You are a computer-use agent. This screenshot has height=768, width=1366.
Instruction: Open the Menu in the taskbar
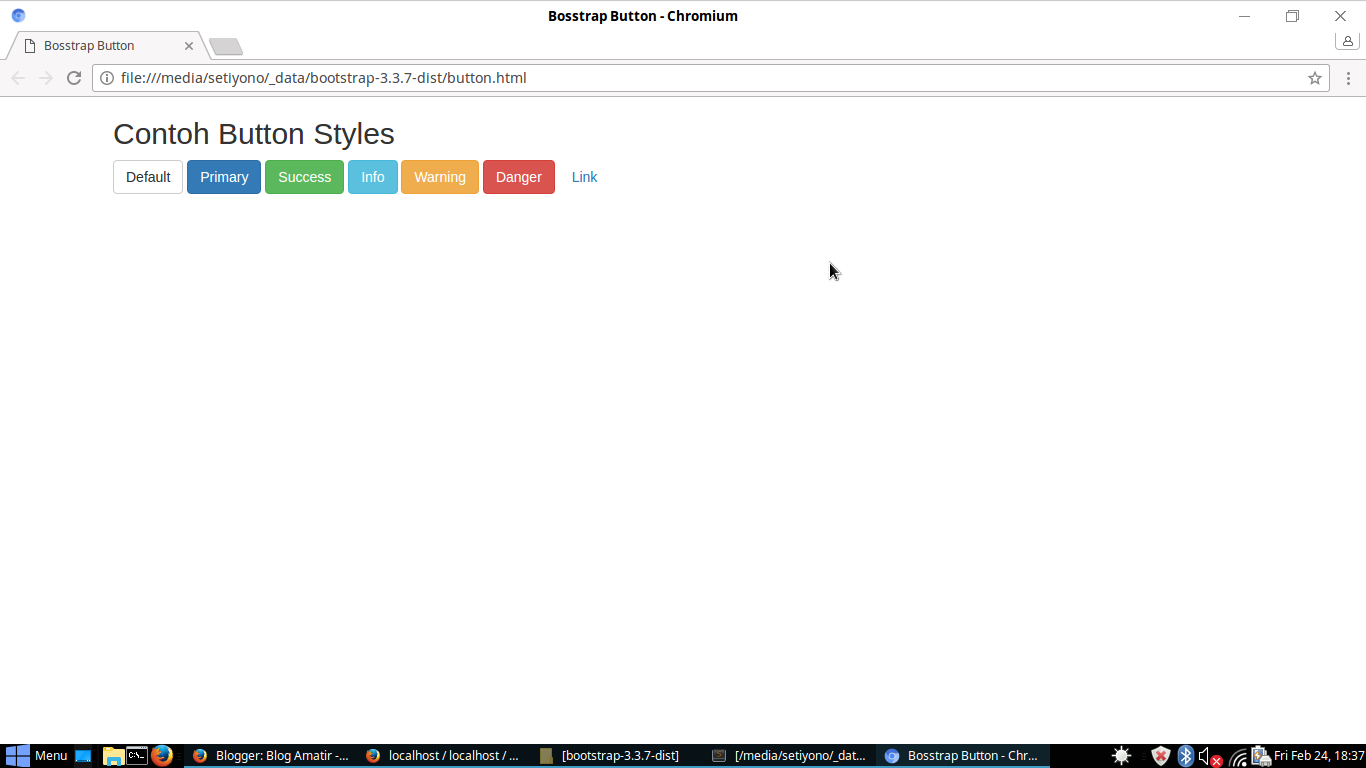click(42, 755)
